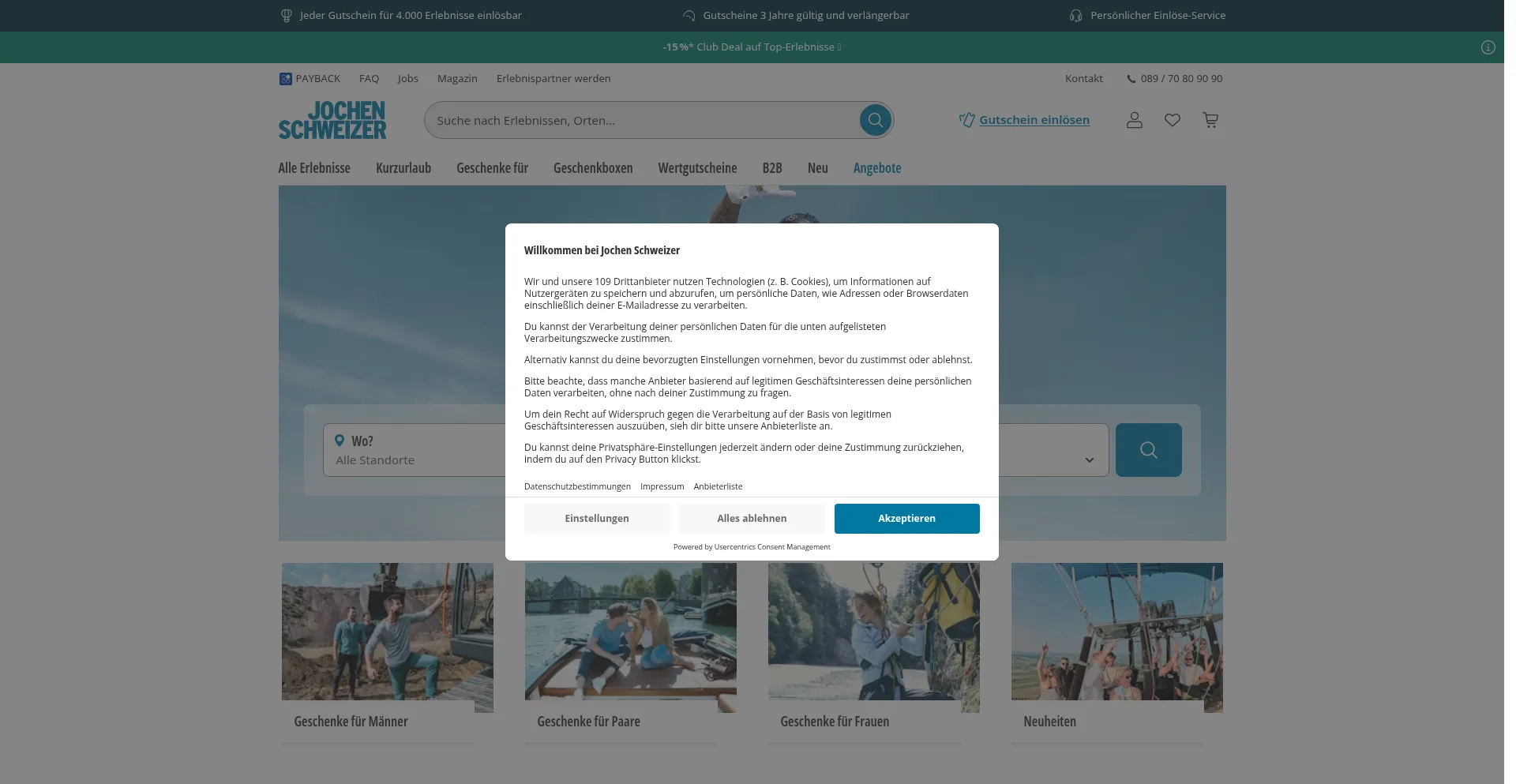Select the Angebote navigation item
The image size is (1516, 784).
pyautogui.click(x=876, y=168)
